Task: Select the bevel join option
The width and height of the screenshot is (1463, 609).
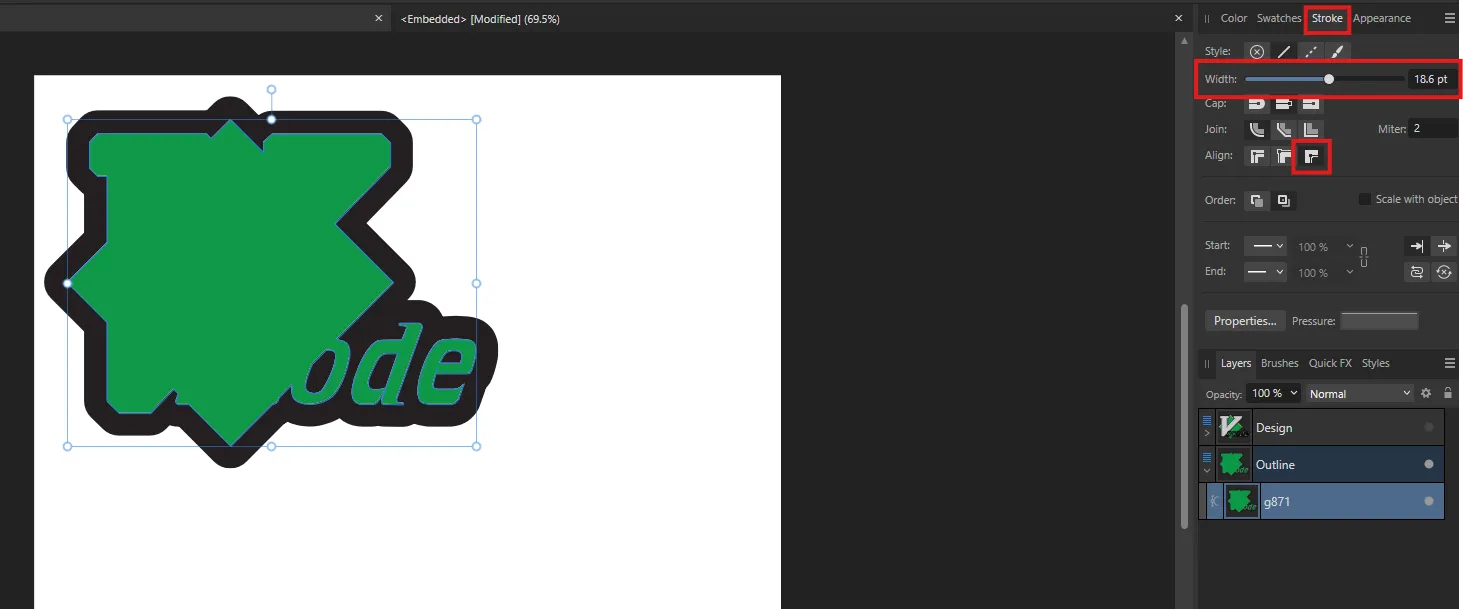Action: (1283, 128)
